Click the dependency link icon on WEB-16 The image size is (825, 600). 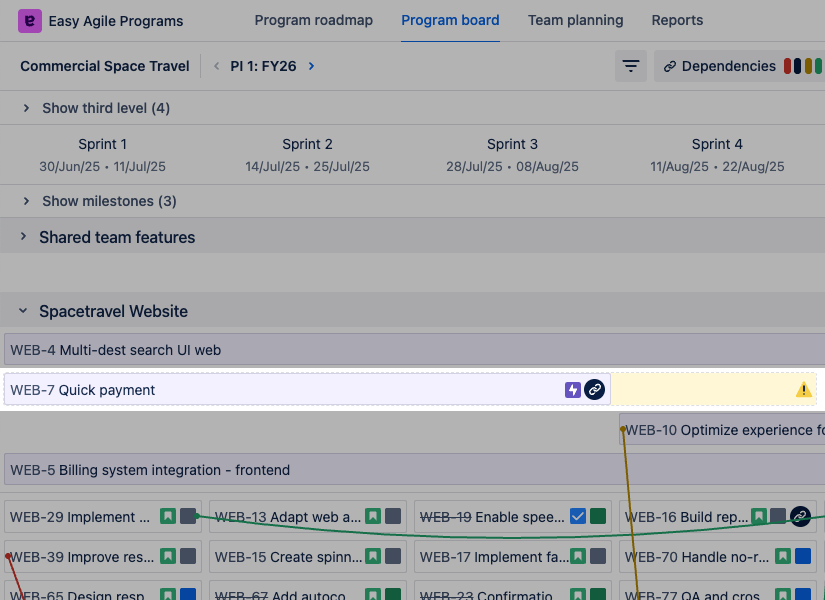click(800, 516)
